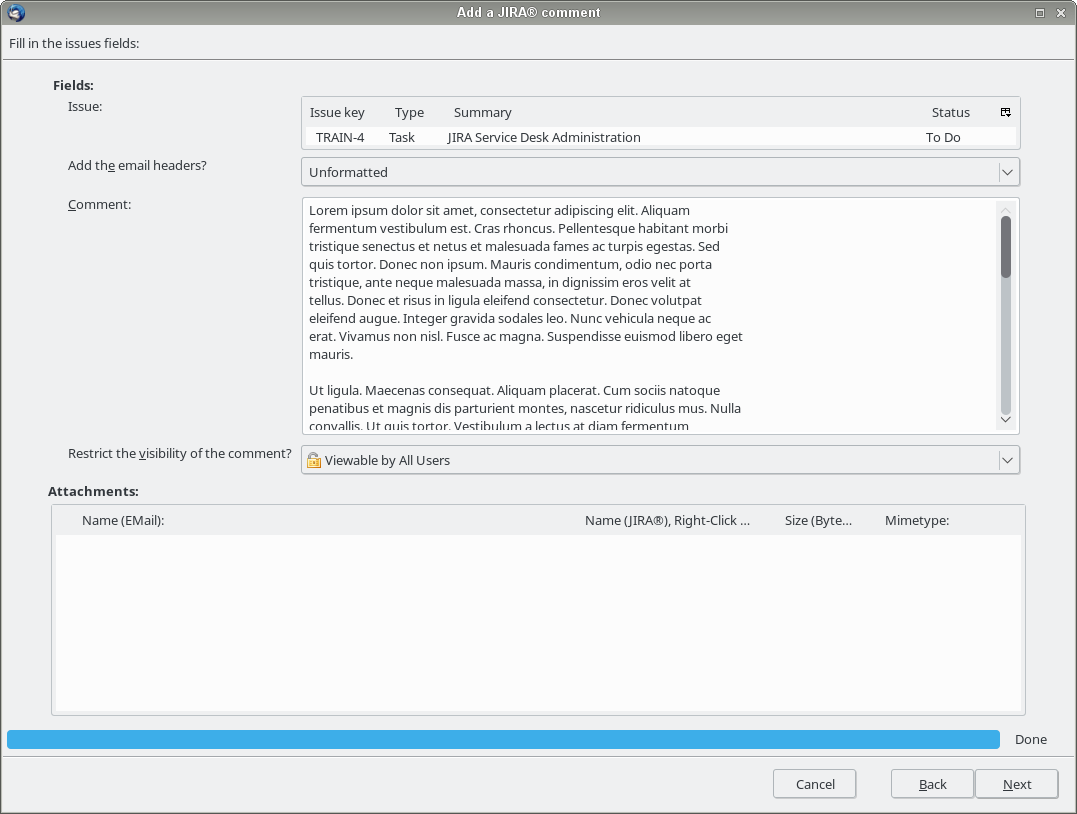Image resolution: width=1077 pixels, height=814 pixels.
Task: Sort the issue table by Status column
Action: tap(951, 113)
